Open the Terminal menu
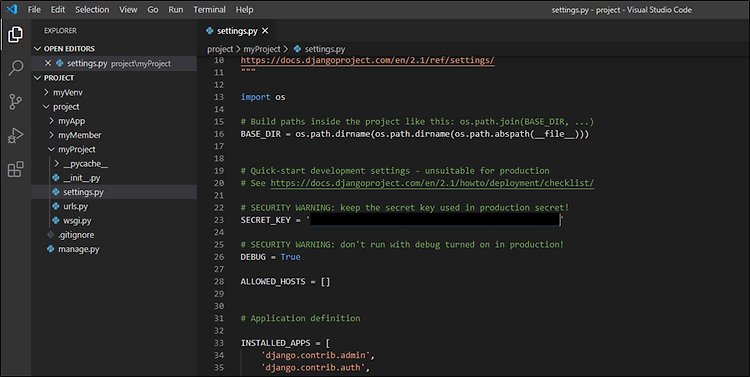The image size is (750, 377). coord(210,10)
